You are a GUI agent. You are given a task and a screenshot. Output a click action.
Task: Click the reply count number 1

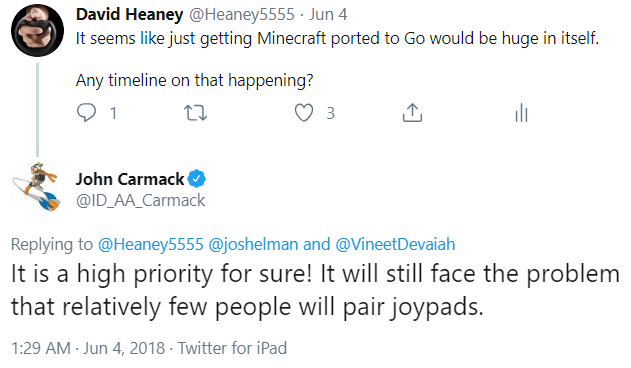coord(113,114)
